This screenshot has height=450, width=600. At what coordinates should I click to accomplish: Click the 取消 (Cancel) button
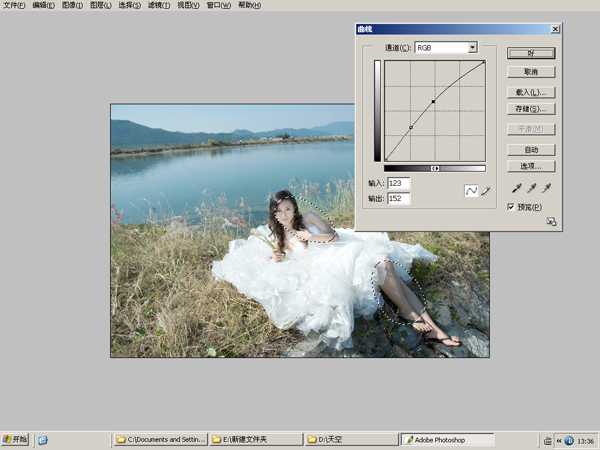point(531,72)
